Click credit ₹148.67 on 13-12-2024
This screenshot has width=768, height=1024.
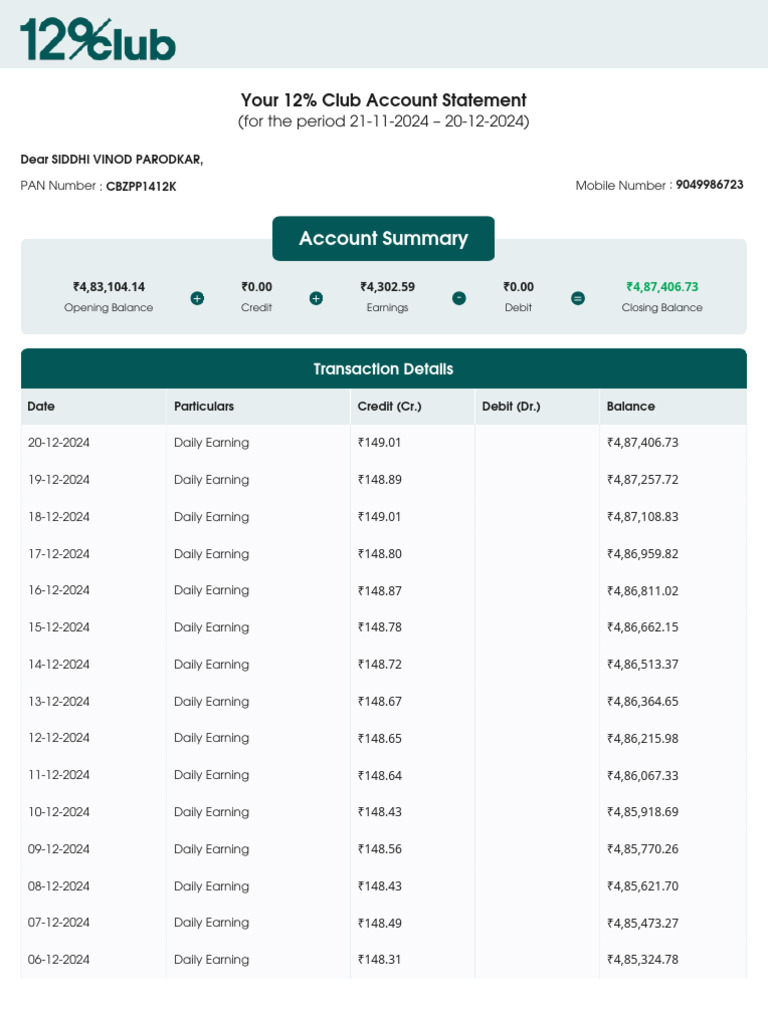click(x=379, y=701)
